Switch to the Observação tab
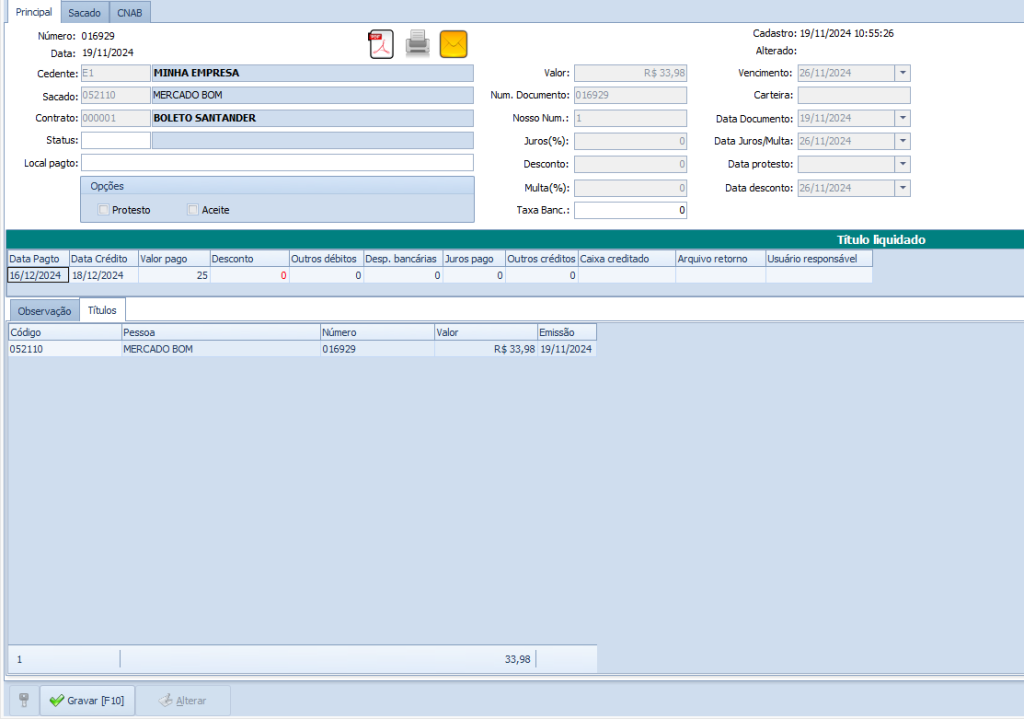The width and height of the screenshot is (1024, 719). [44, 311]
